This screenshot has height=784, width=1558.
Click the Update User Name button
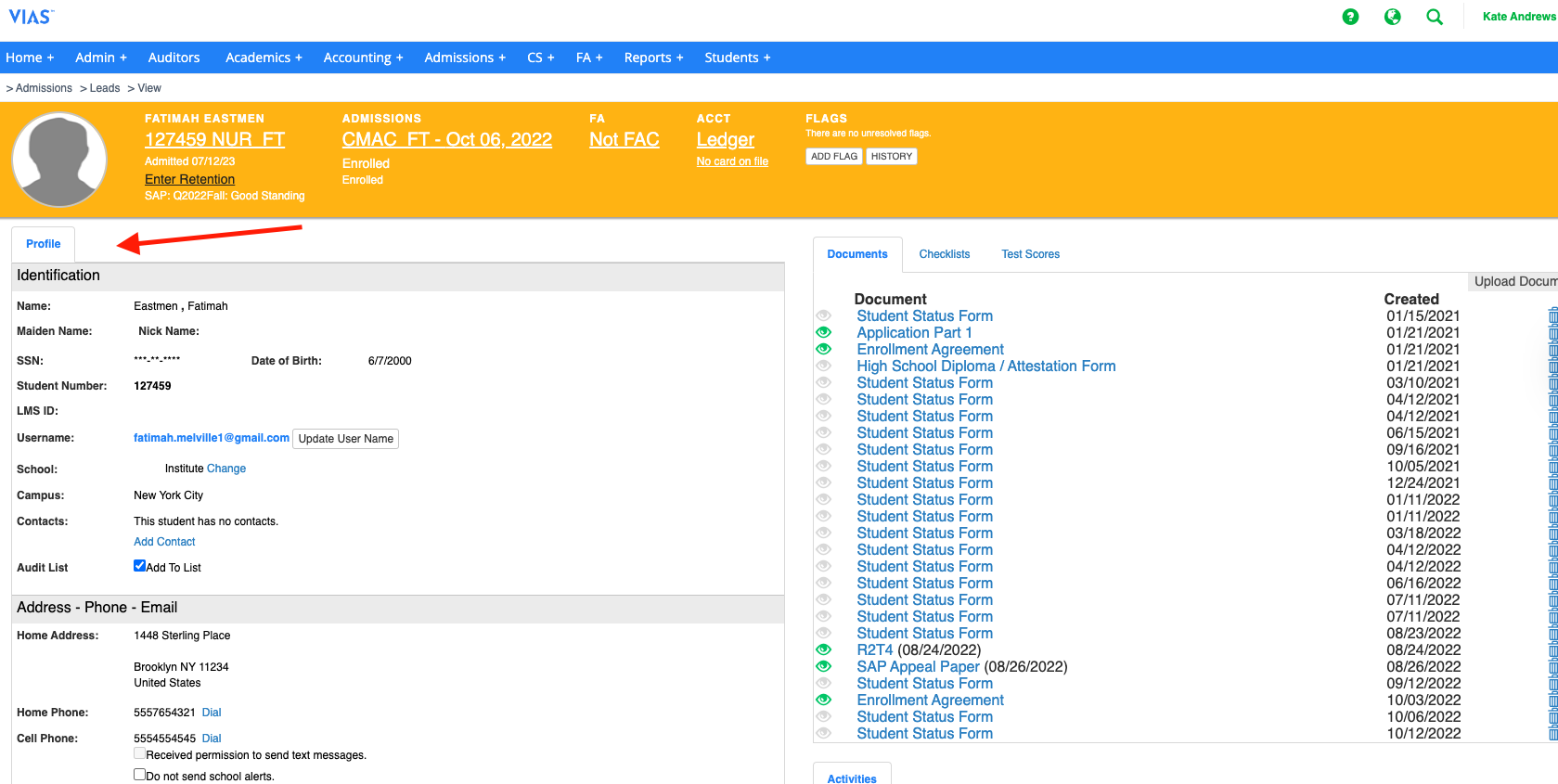pyautogui.click(x=345, y=439)
